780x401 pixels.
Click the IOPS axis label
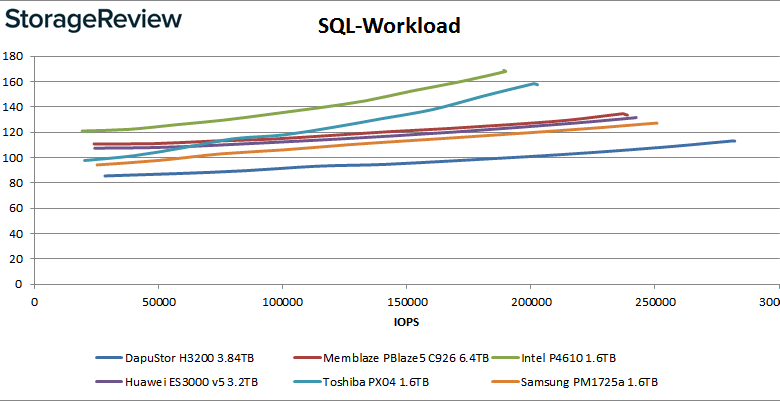(x=406, y=322)
